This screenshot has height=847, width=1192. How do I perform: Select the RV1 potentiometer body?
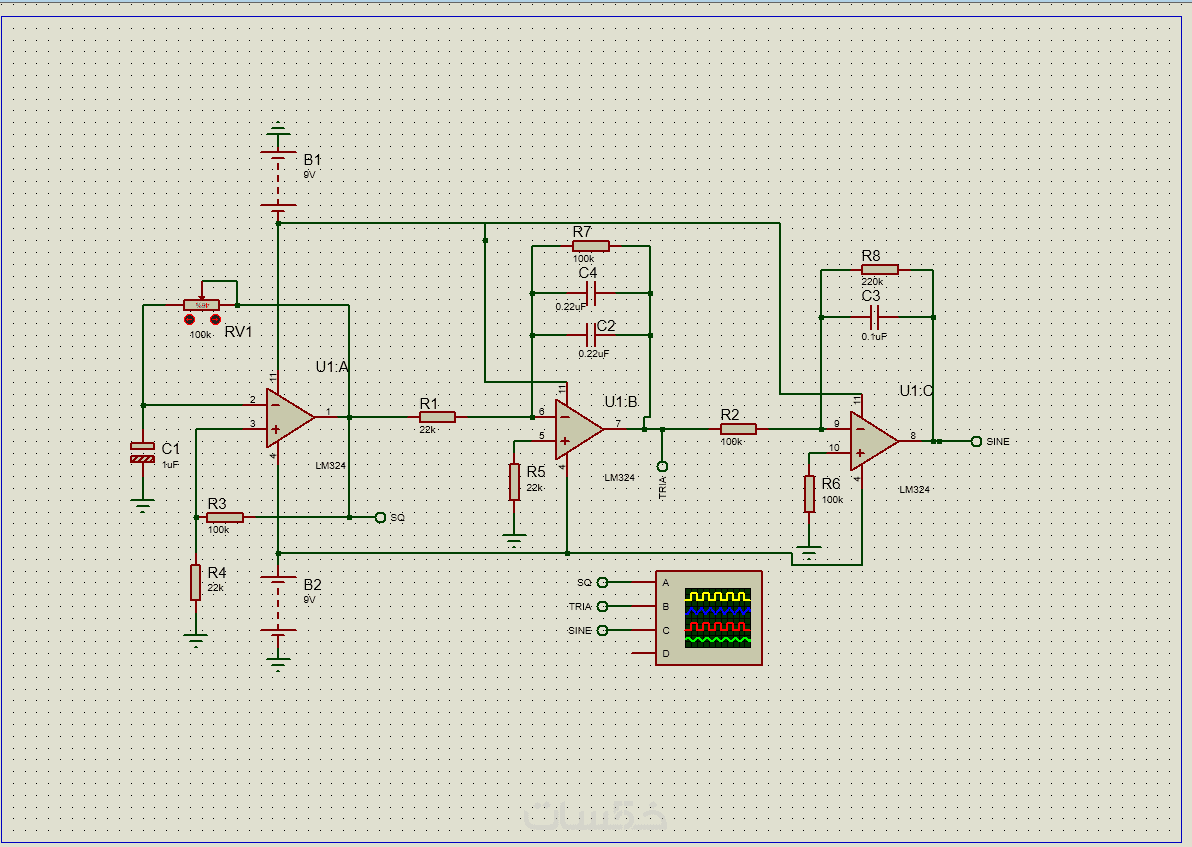[201, 305]
